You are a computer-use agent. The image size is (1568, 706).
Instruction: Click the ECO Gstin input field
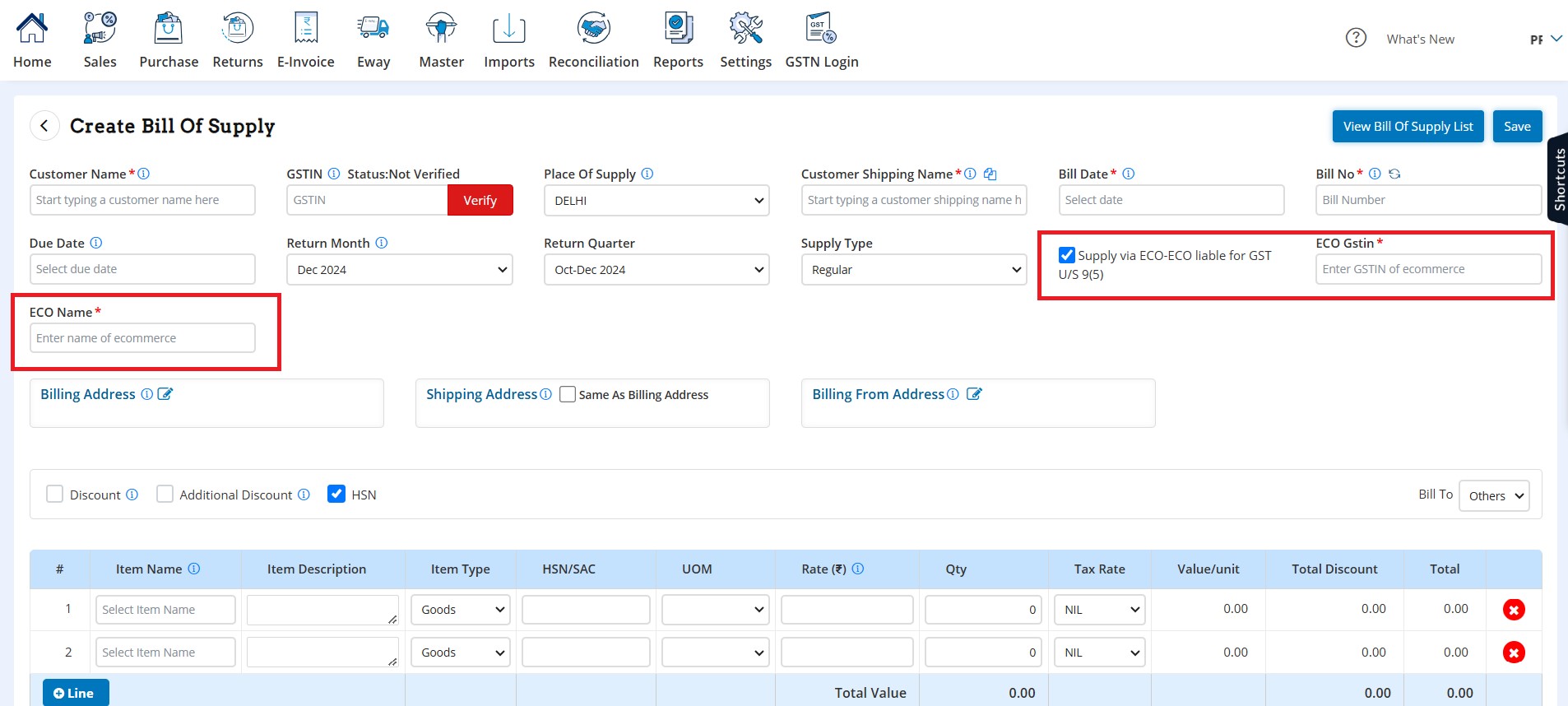click(x=1428, y=269)
